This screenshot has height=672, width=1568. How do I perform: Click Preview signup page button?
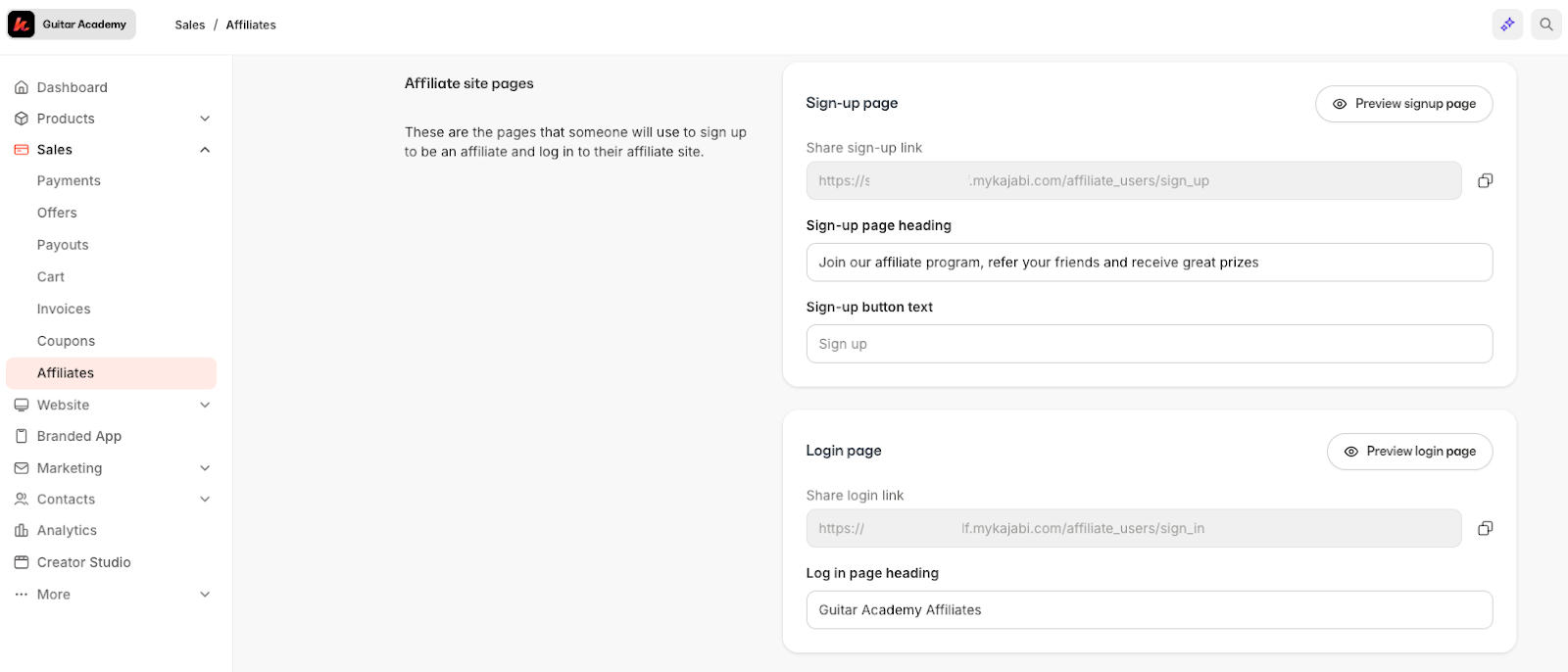pos(1403,104)
